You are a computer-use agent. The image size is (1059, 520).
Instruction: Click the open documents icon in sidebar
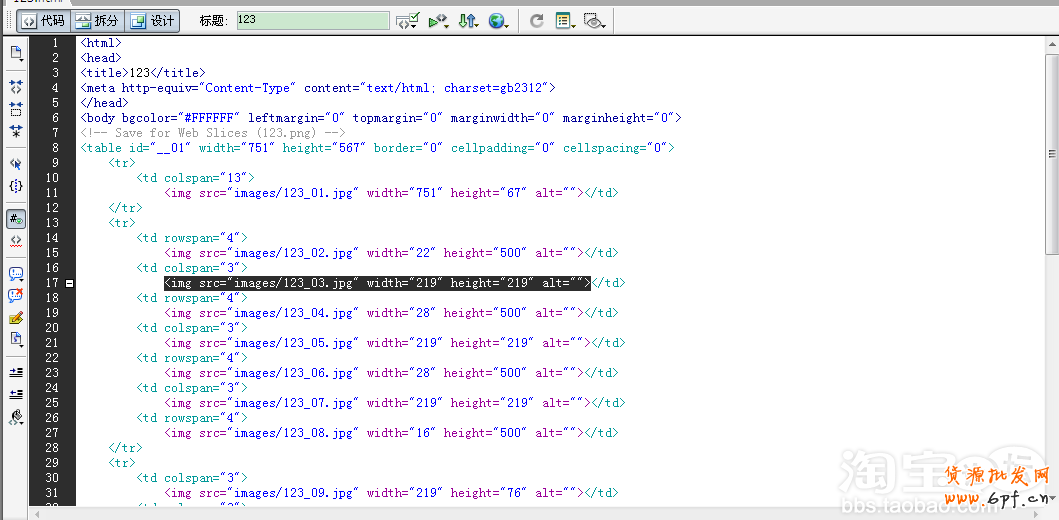[x=16, y=53]
